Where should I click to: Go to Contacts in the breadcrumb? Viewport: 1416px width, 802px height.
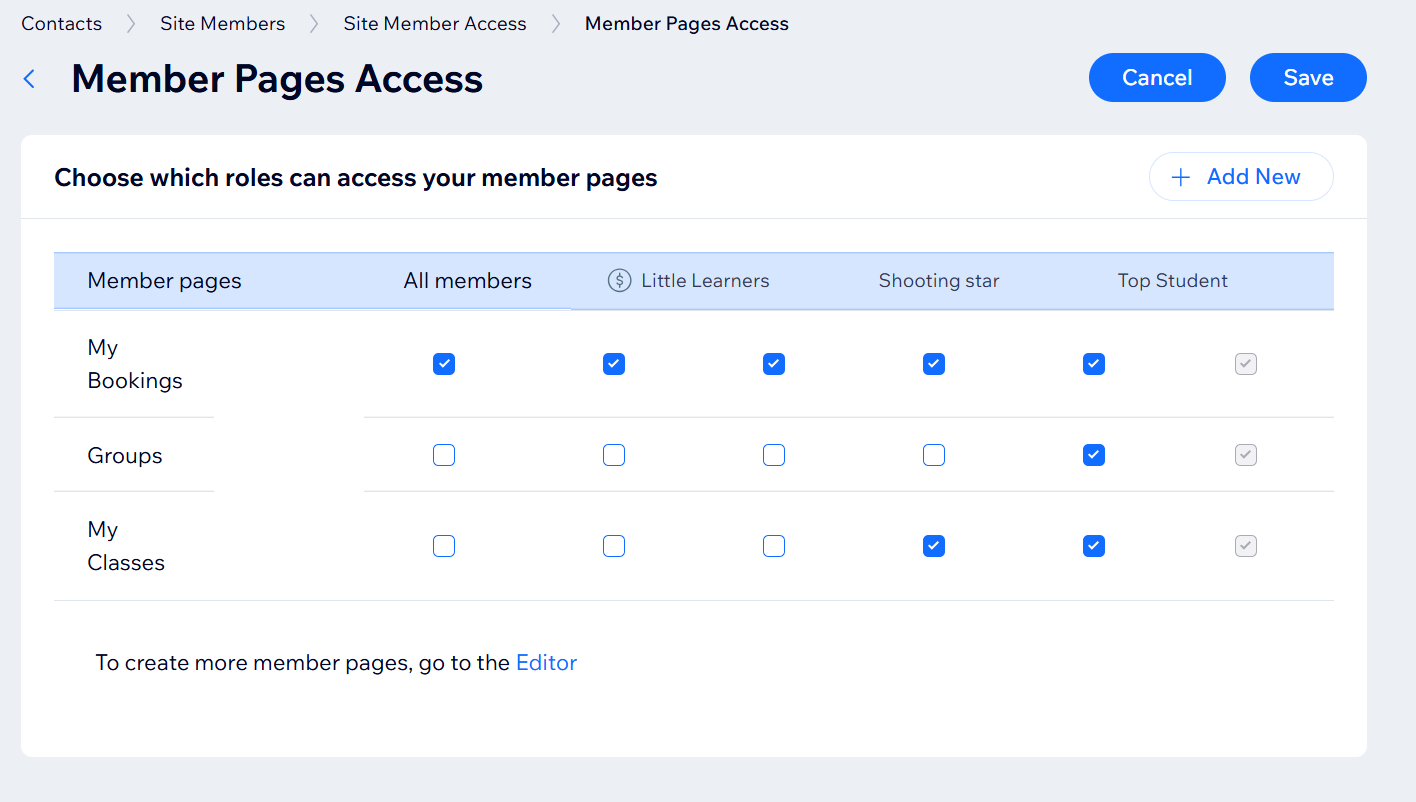coord(62,23)
